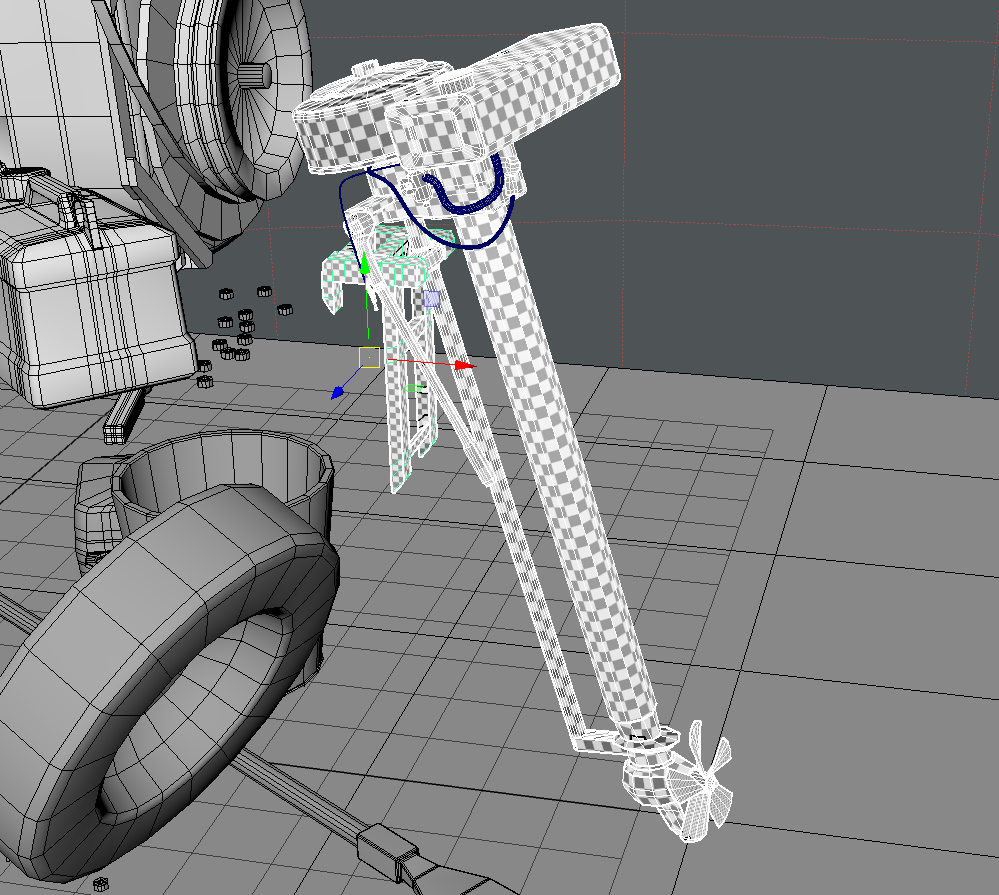This screenshot has height=895, width=999.
Task: Click the red X-axis arrow of the move gizmo
Action: (463, 366)
